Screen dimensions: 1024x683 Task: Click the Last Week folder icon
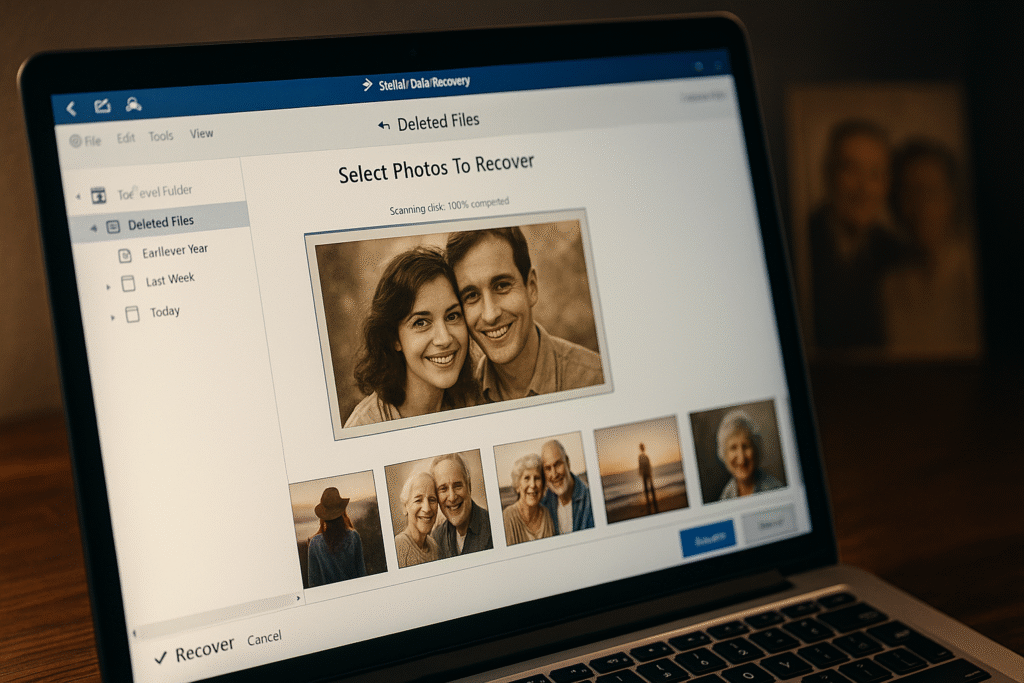[x=128, y=284]
